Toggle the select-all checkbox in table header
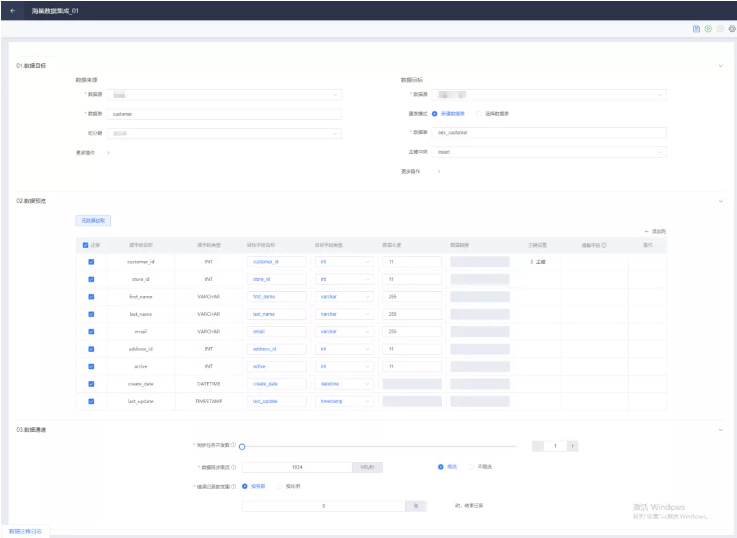This screenshot has width=737, height=538. [86, 244]
